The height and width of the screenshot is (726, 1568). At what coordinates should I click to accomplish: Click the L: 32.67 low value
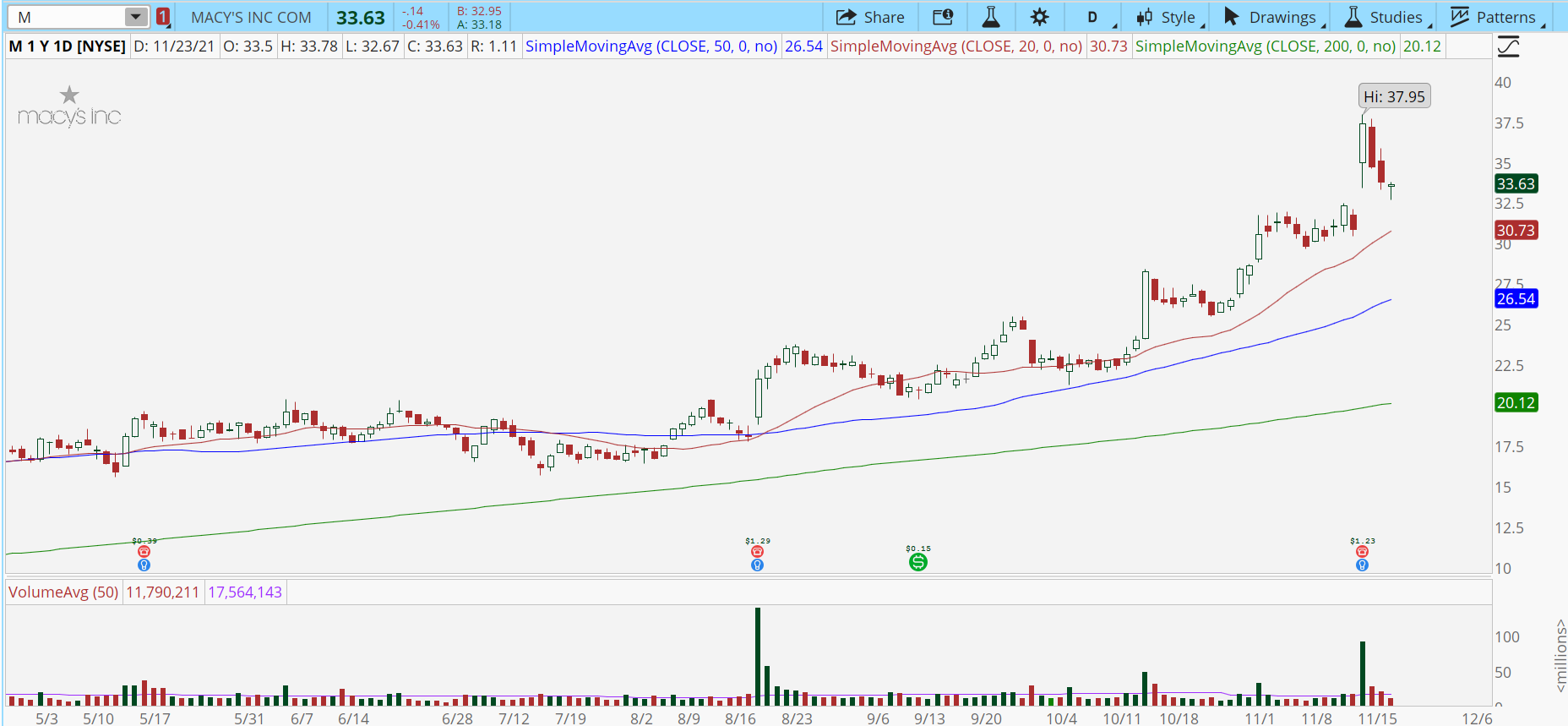pyautogui.click(x=373, y=46)
